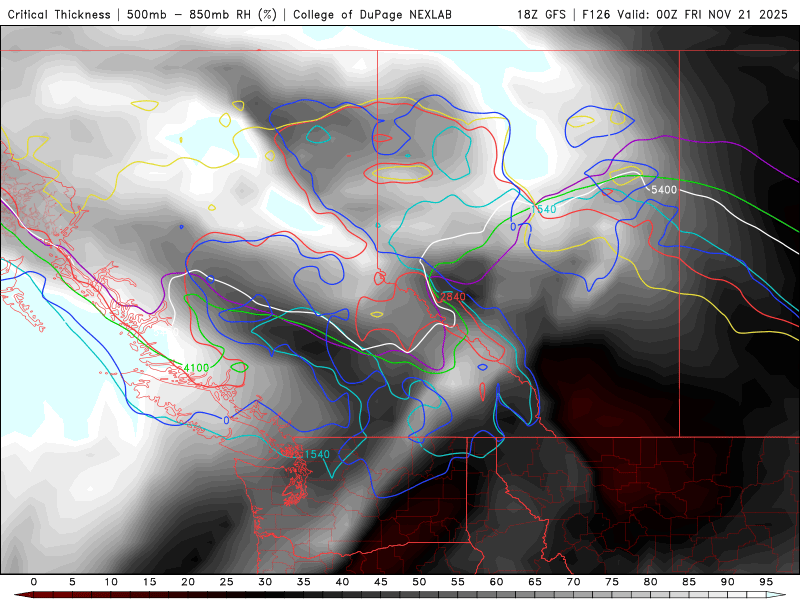
Task: Click the colorbar tick label "0"
Action: tap(34, 582)
